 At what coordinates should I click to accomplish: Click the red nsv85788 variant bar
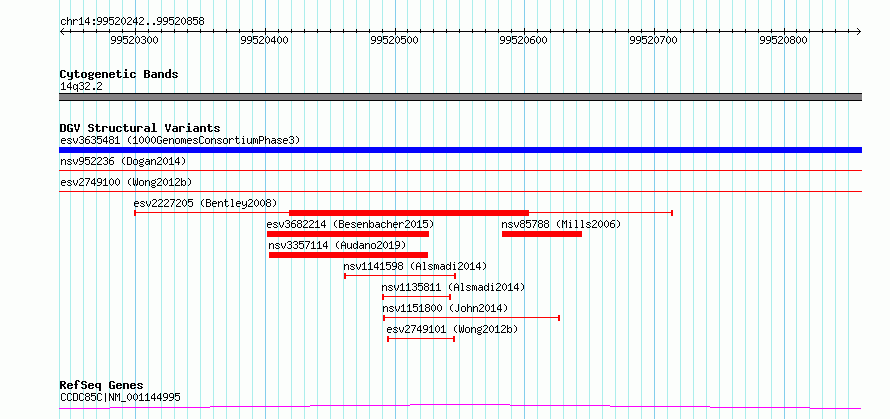(542, 234)
